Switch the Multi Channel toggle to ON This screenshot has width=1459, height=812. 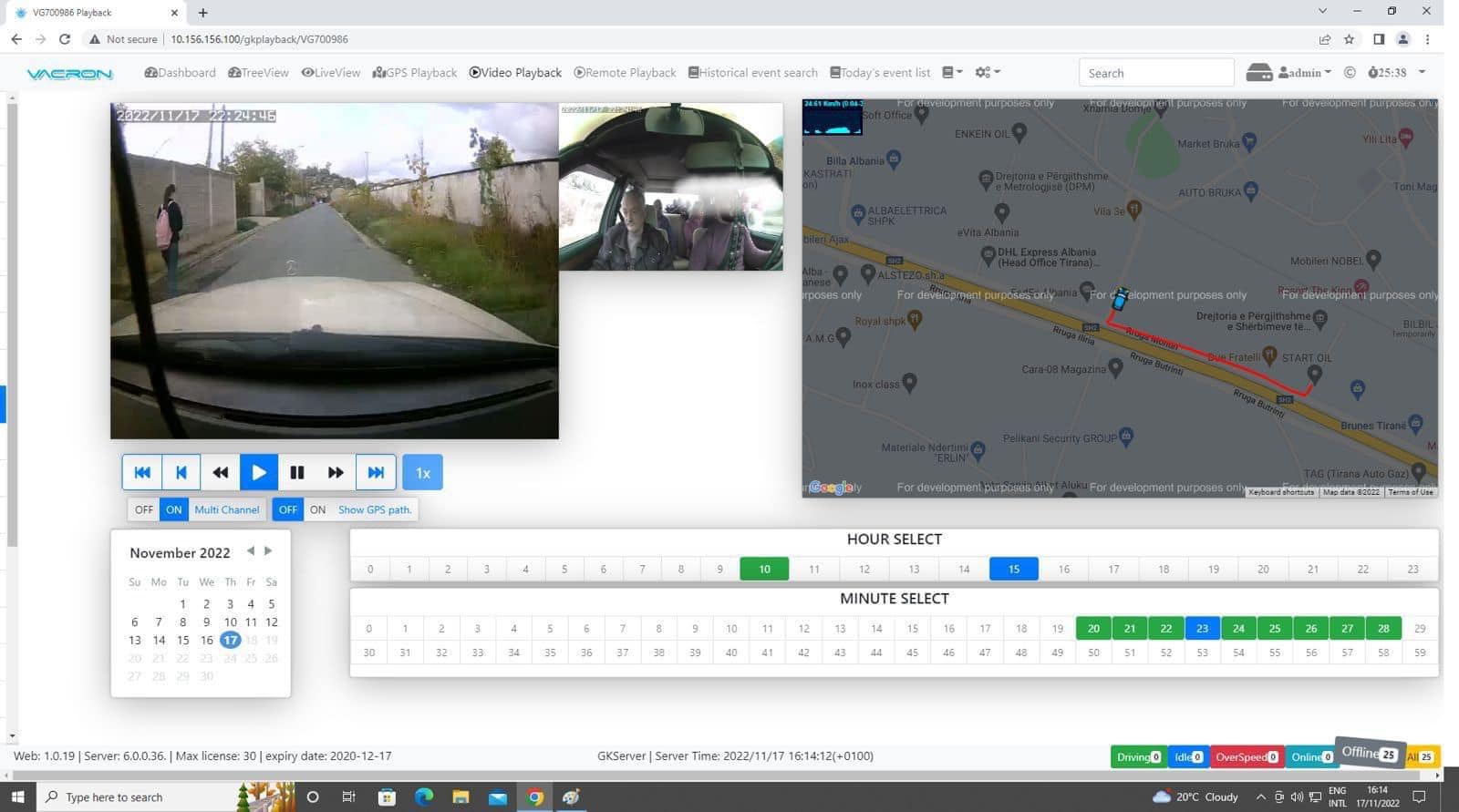pyautogui.click(x=173, y=509)
